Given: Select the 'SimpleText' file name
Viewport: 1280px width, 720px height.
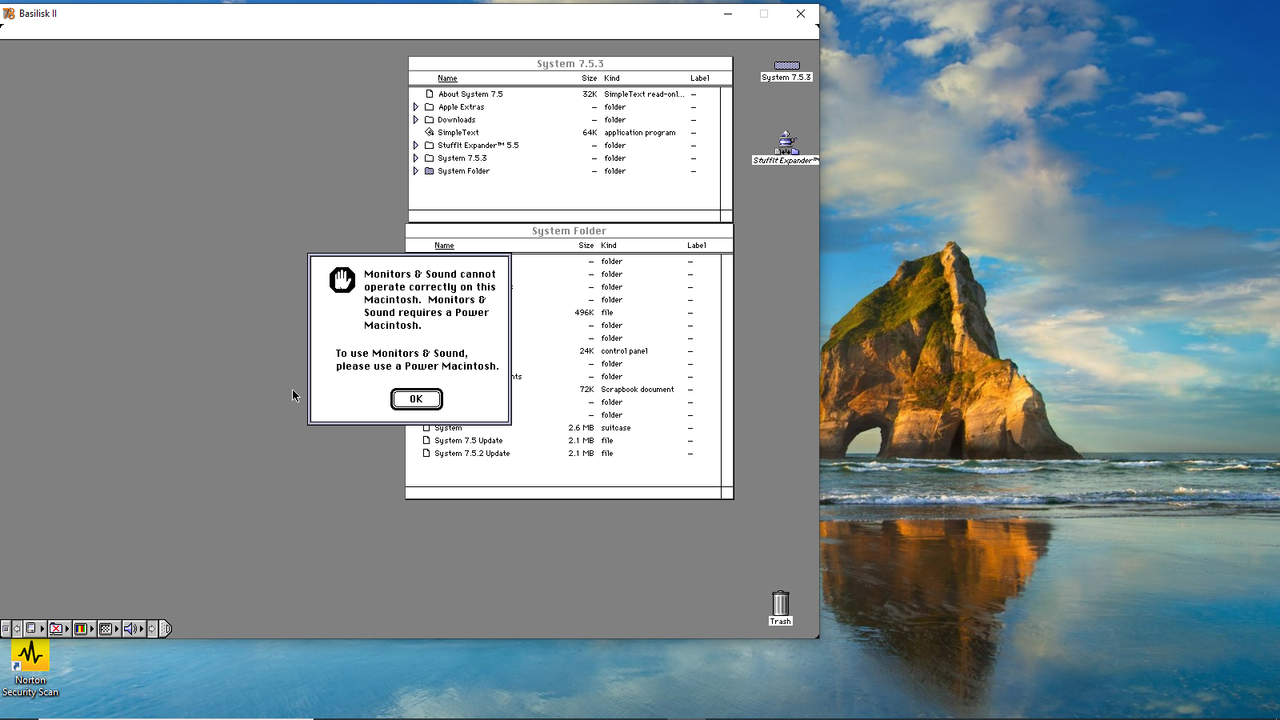Looking at the screenshot, I should pos(458,132).
